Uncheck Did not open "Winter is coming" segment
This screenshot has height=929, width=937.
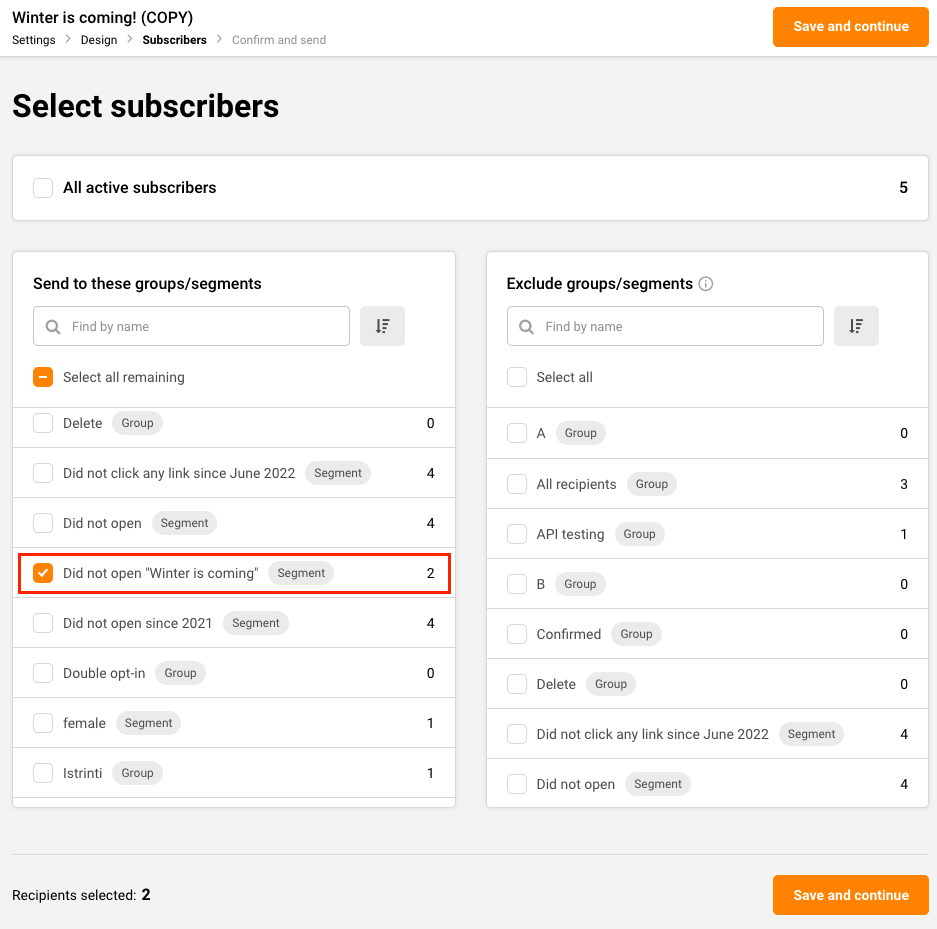coord(43,573)
